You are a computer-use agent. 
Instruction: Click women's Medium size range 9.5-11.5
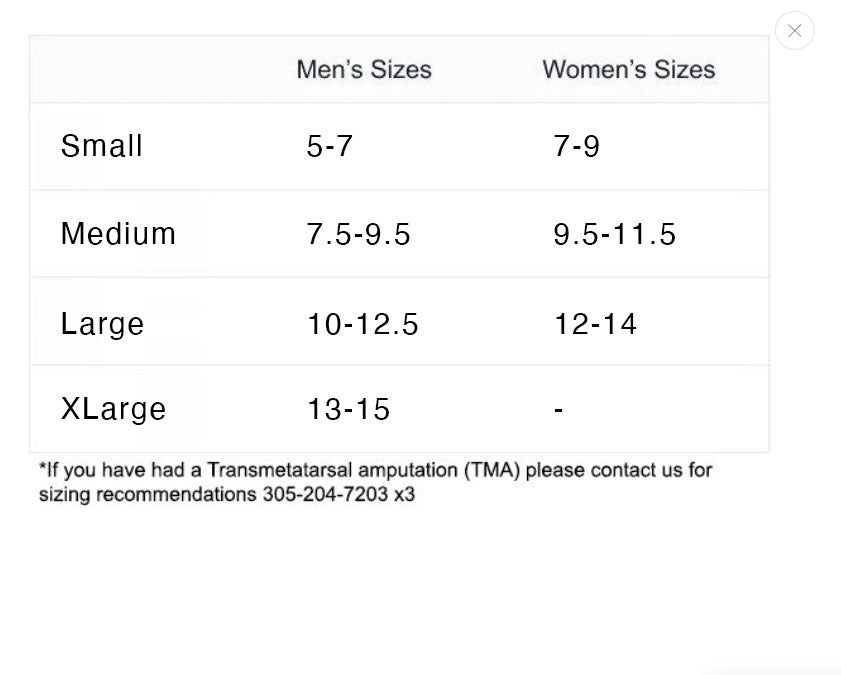tap(614, 234)
